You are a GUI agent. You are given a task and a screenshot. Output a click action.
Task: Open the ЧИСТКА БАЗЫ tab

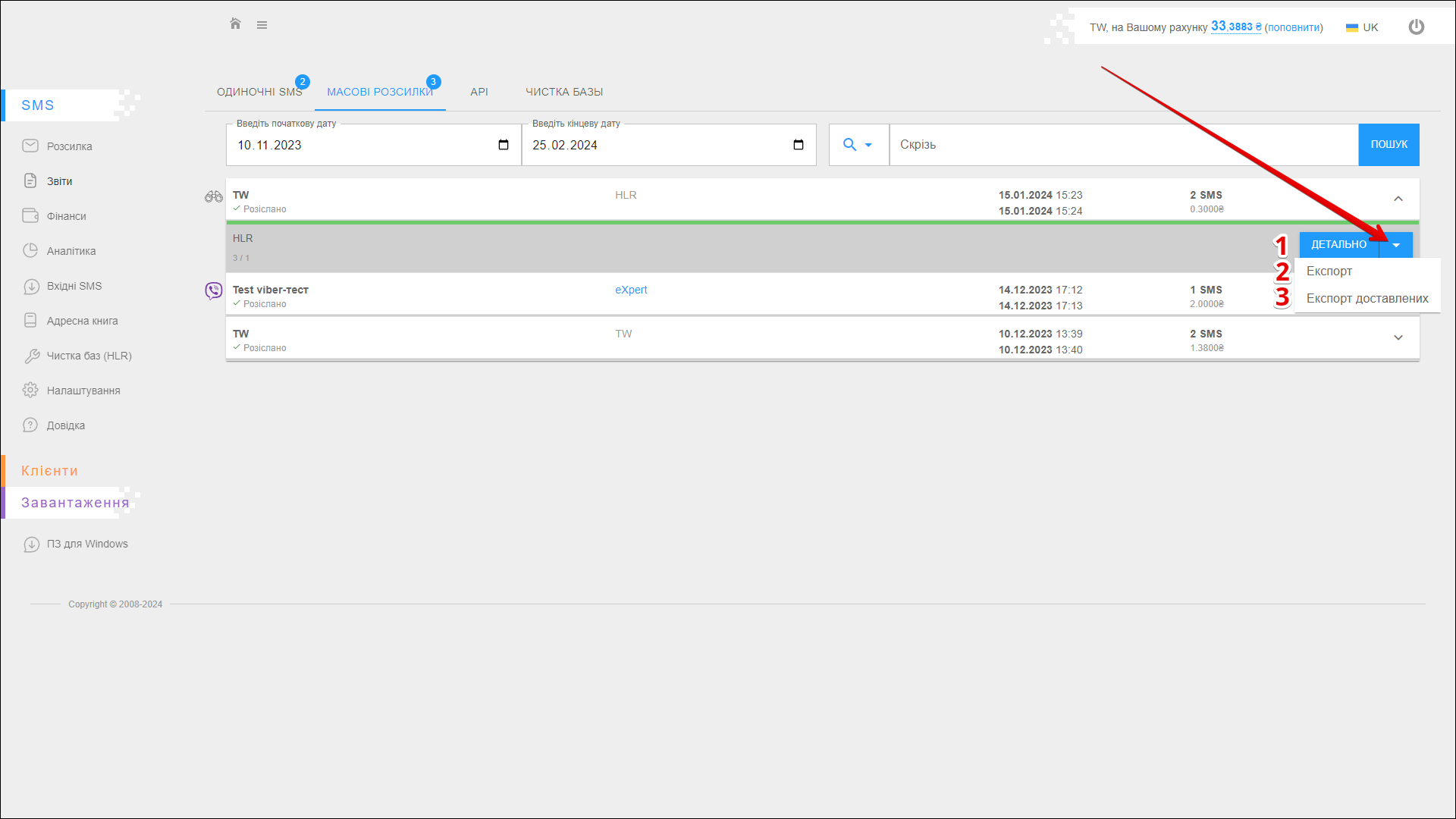pyautogui.click(x=564, y=92)
